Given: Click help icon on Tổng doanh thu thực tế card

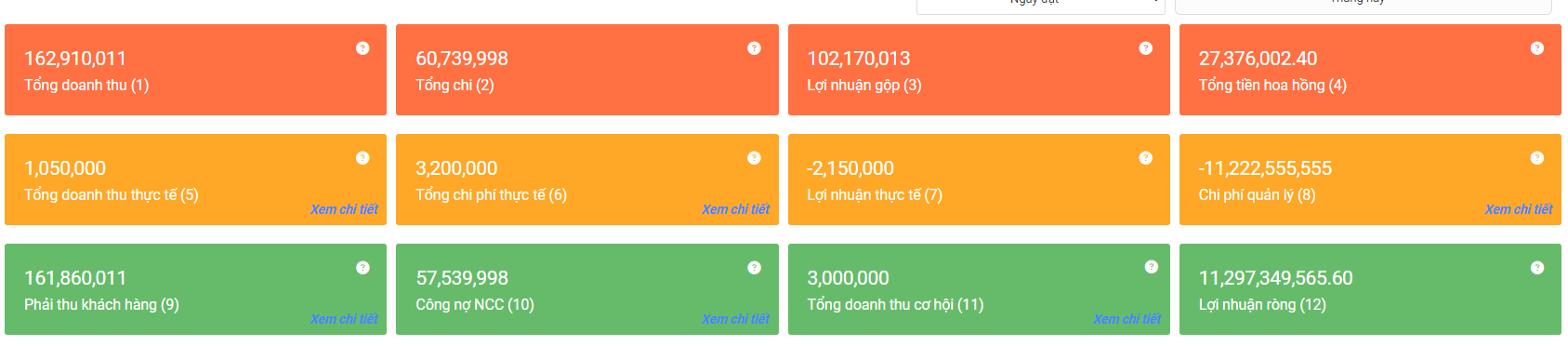Looking at the screenshot, I should coord(362,158).
